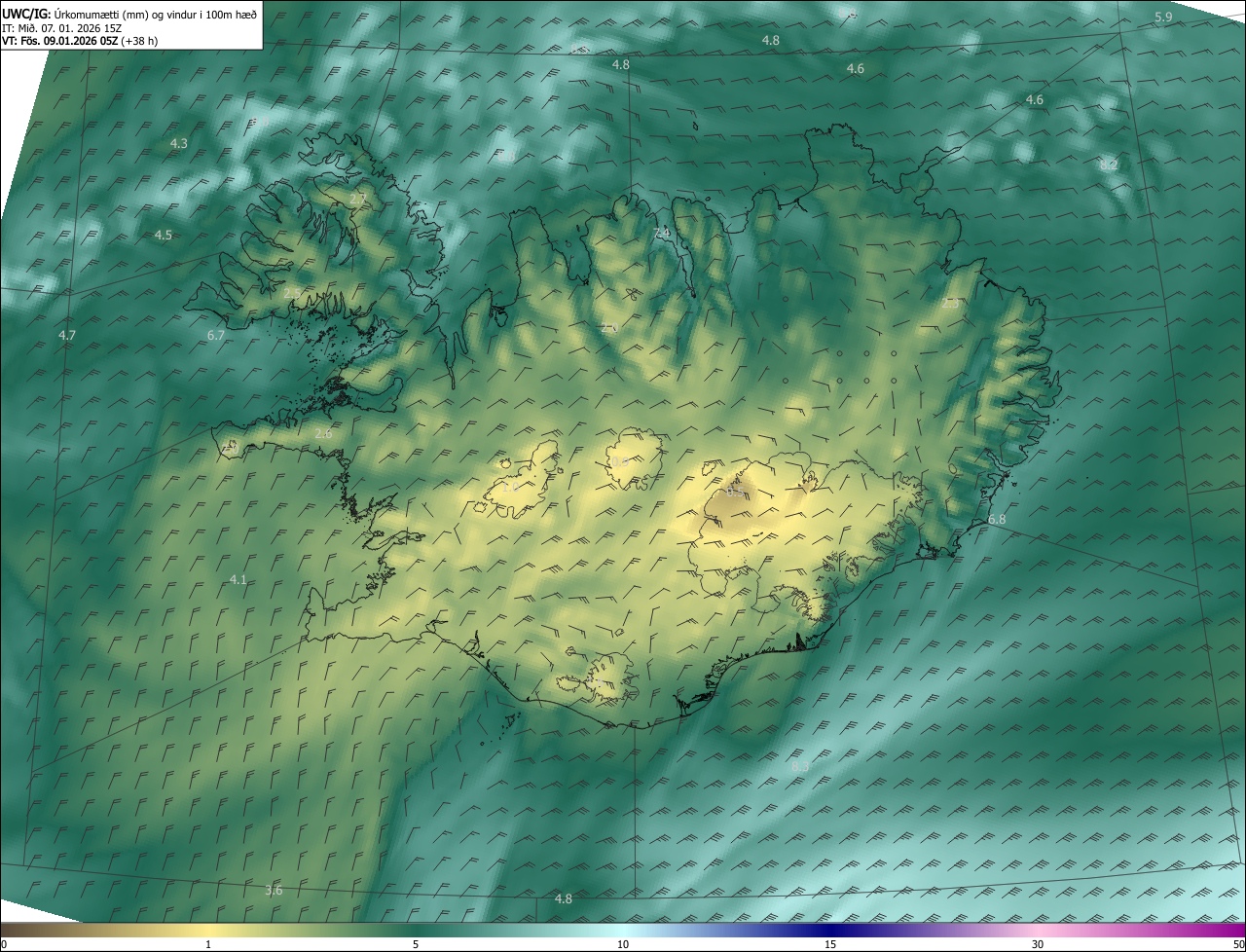Viewport: 1246px width, 952px height.
Task: Pick the map value label 4.3
Action: point(179,143)
